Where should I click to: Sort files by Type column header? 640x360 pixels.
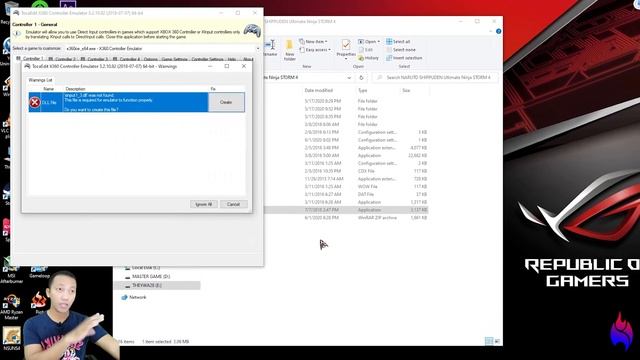point(362,90)
